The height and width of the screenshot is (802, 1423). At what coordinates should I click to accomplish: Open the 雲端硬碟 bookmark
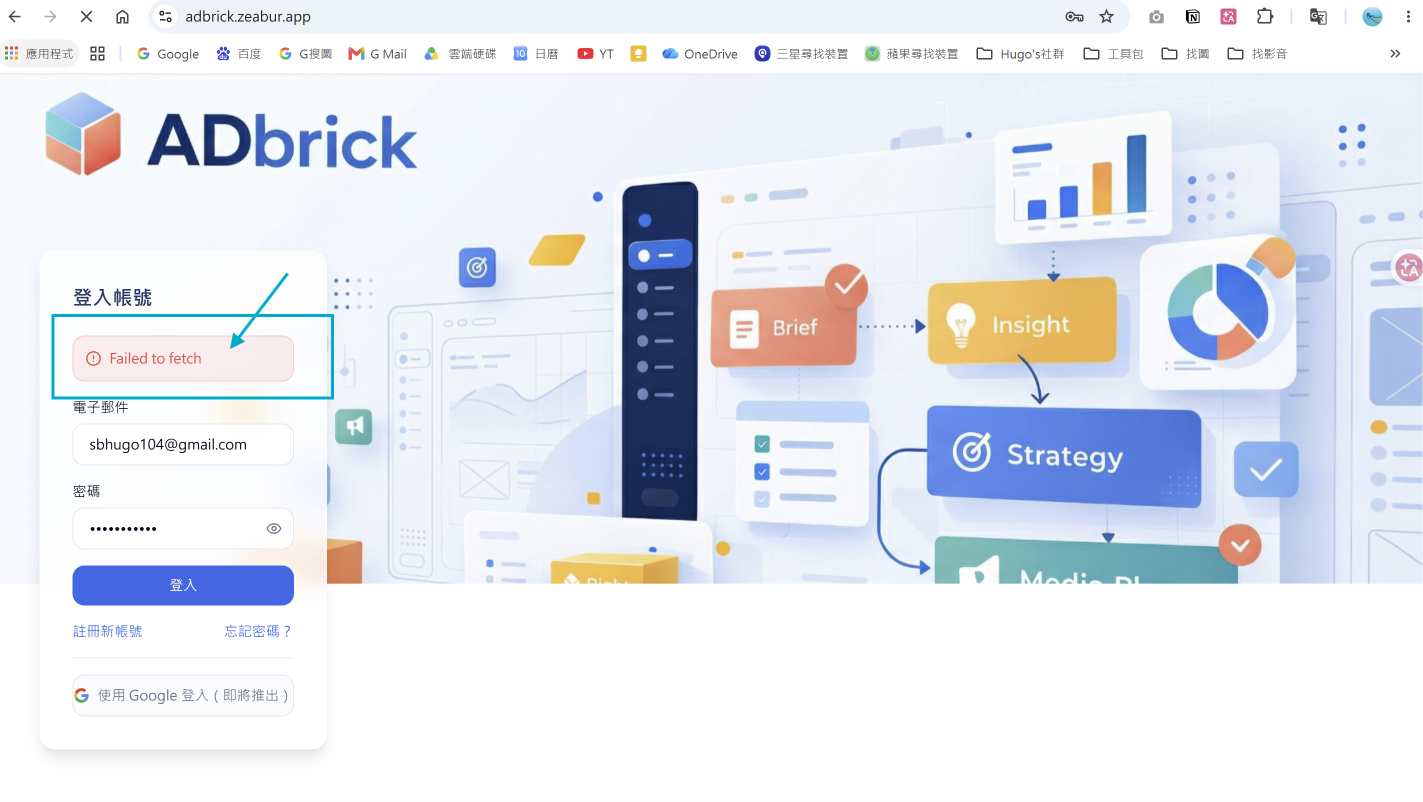[460, 54]
